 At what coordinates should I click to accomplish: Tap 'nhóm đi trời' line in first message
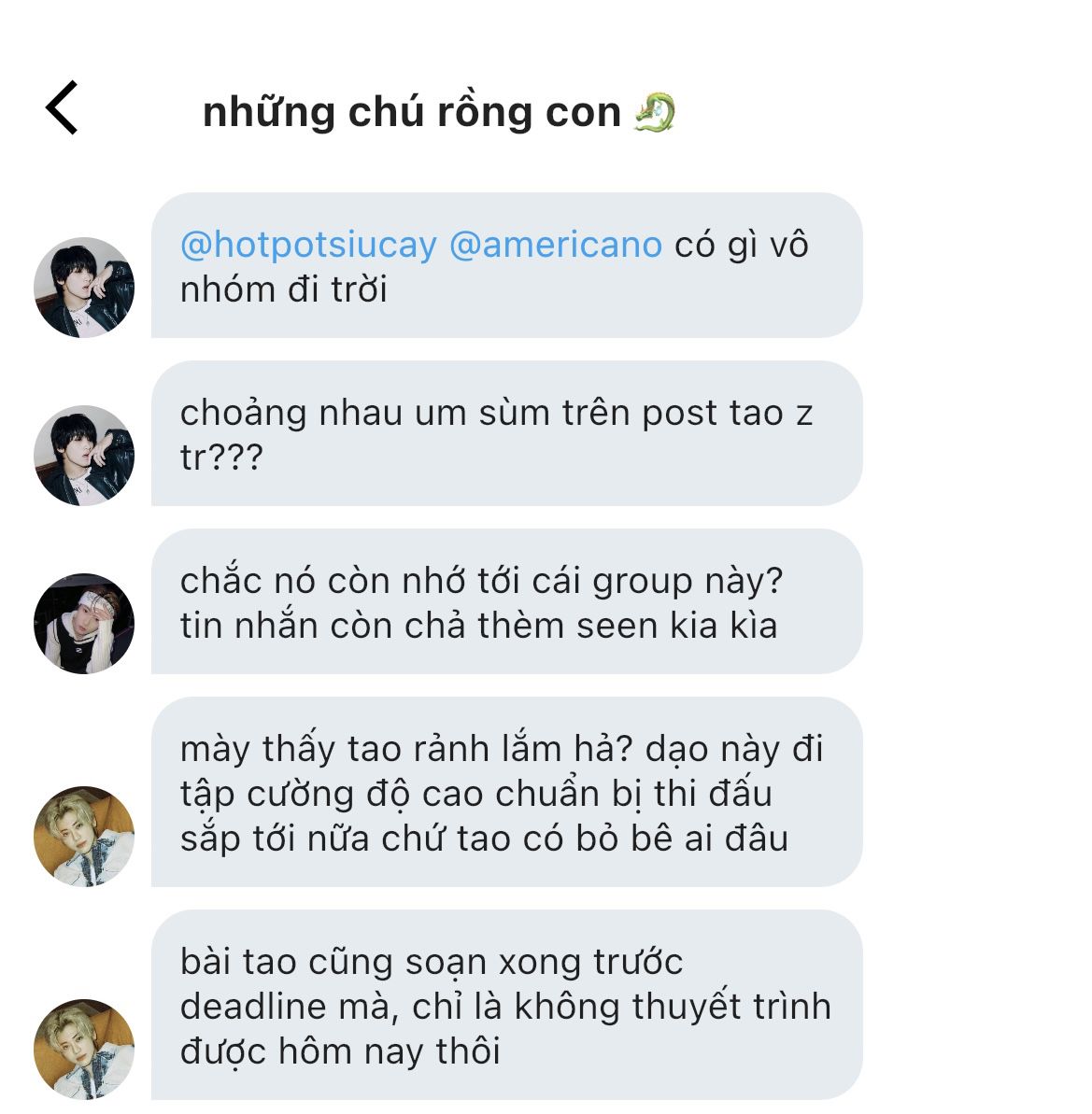[x=283, y=289]
